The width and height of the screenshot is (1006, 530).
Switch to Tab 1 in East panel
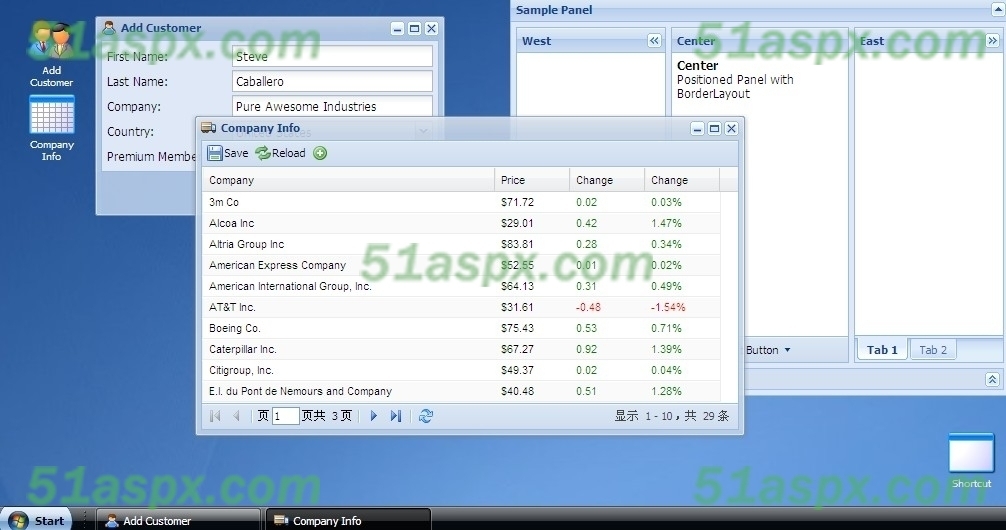[x=882, y=350]
